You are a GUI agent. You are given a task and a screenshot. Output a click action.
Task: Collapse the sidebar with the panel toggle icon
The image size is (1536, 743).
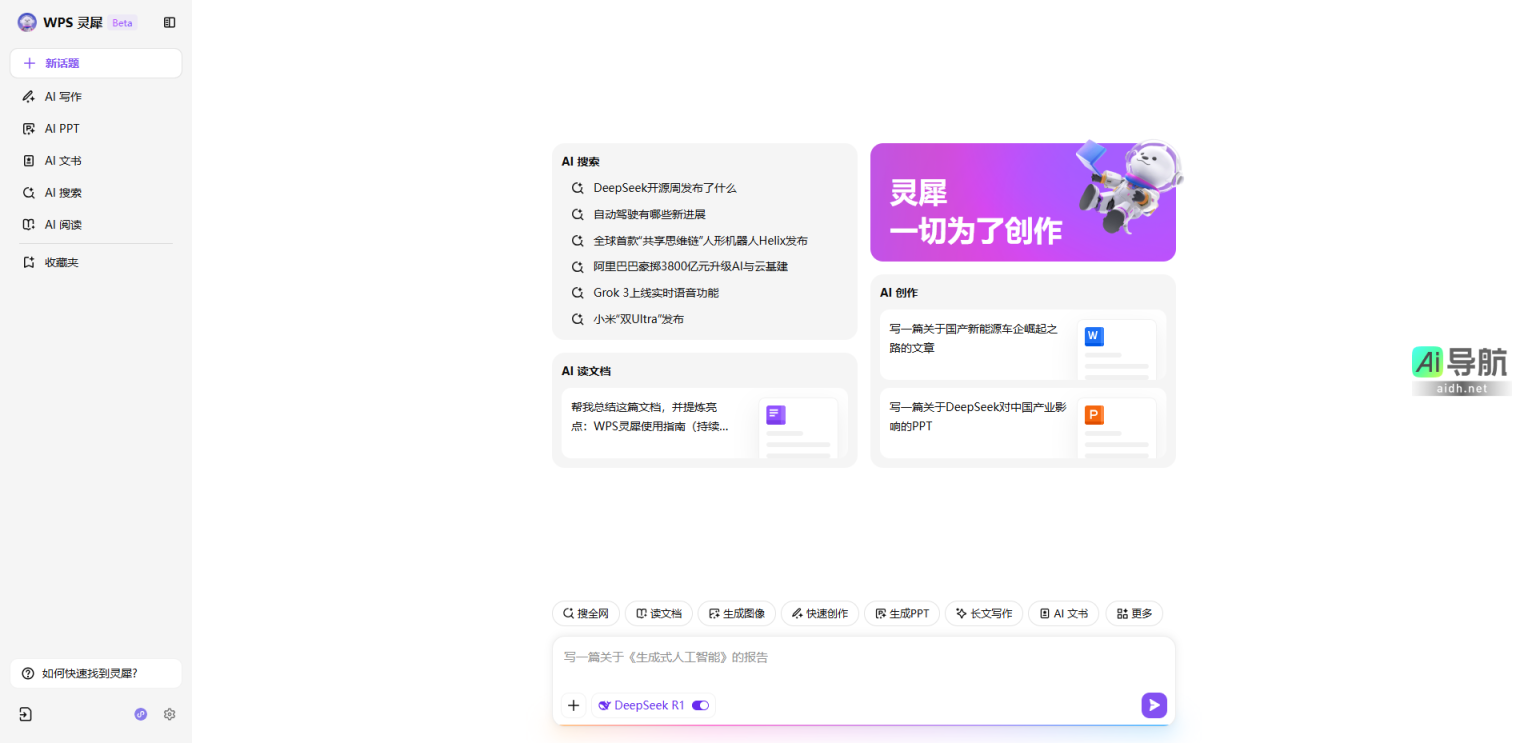pos(169,21)
